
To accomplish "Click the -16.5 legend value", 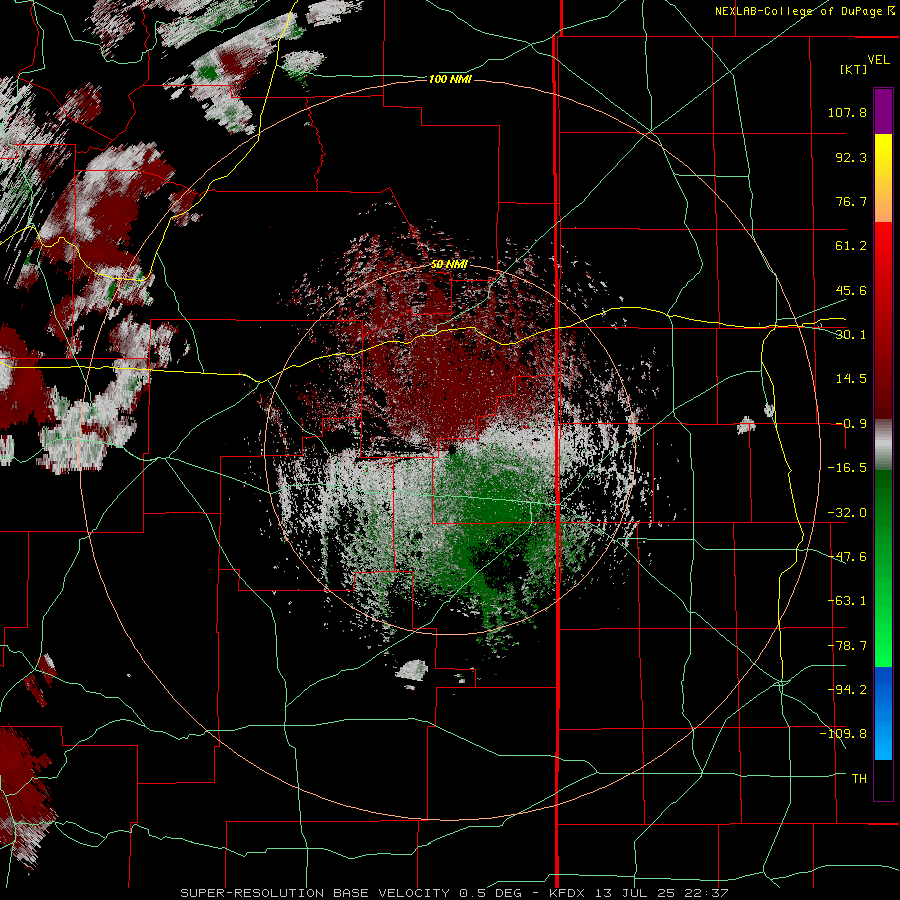I will click(847, 468).
